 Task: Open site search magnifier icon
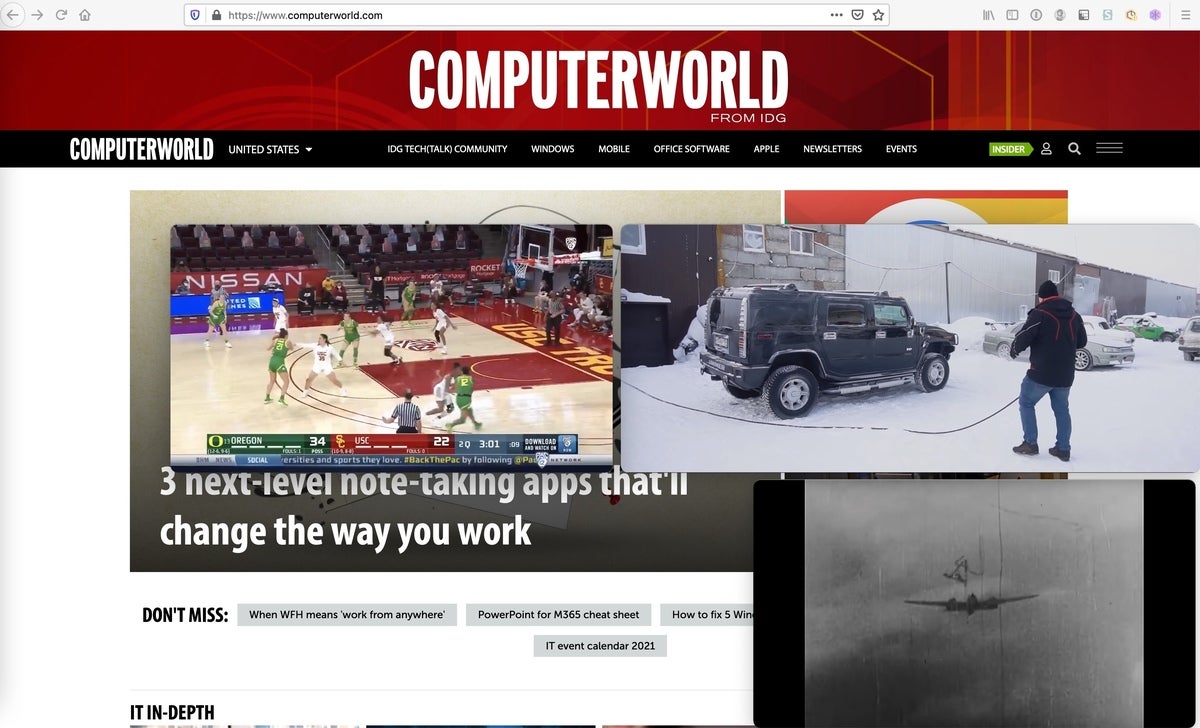click(1074, 149)
